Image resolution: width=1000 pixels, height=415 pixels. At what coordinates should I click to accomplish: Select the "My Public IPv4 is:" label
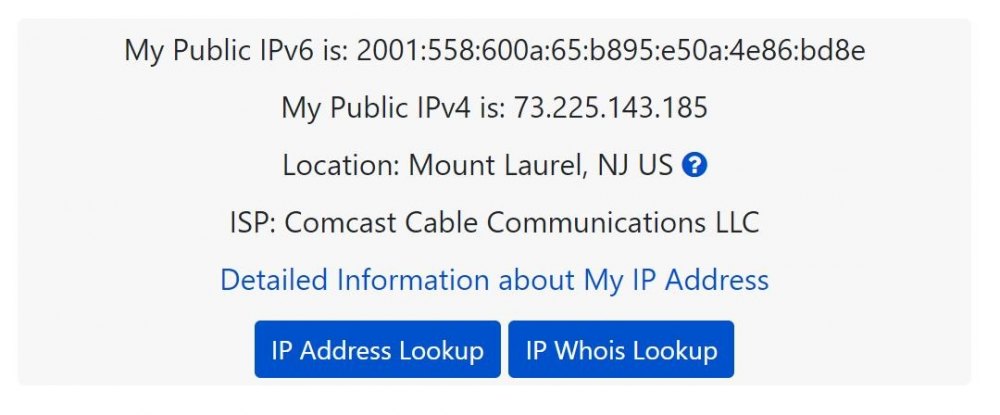(x=393, y=108)
